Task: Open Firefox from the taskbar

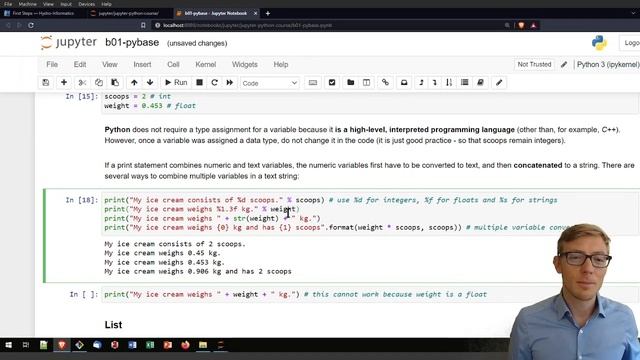Action: tap(185, 345)
